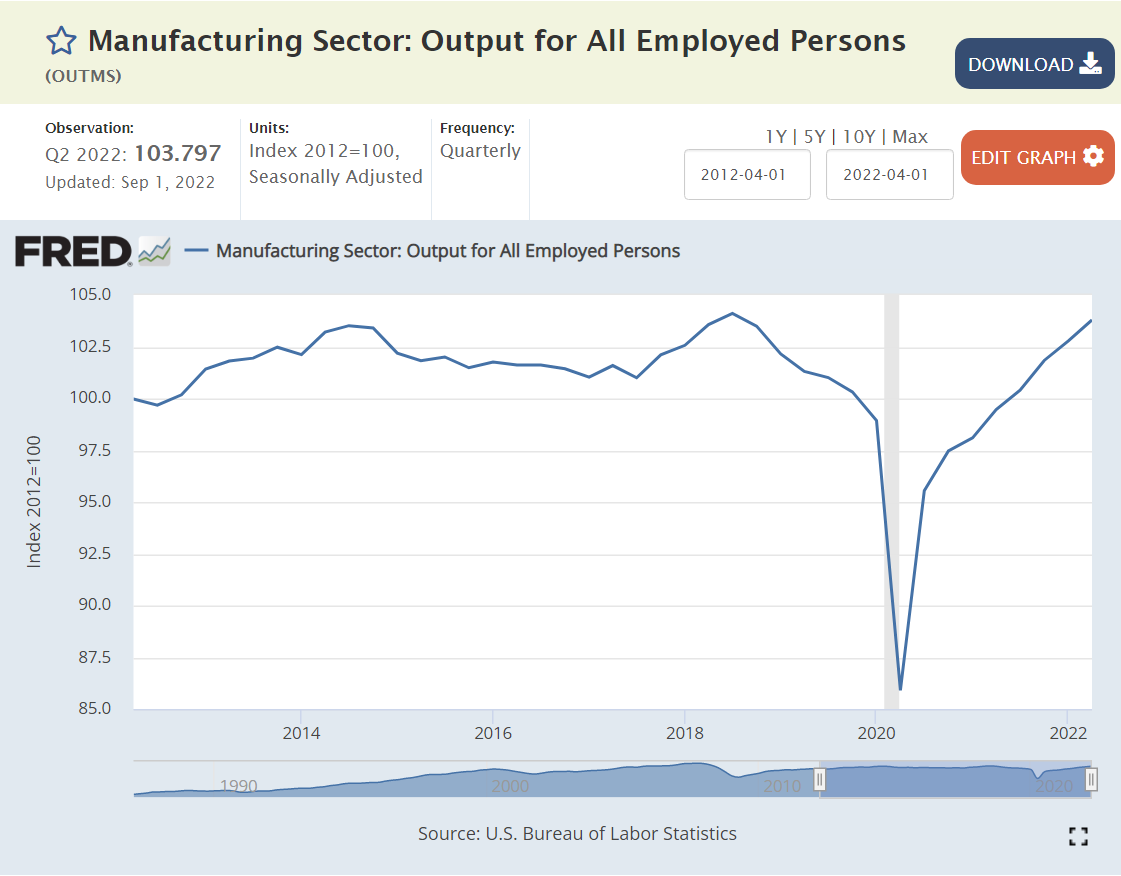Open the U.S. Bureau of Labor Statistics source
The width and height of the screenshot is (1121, 876).
click(x=611, y=833)
